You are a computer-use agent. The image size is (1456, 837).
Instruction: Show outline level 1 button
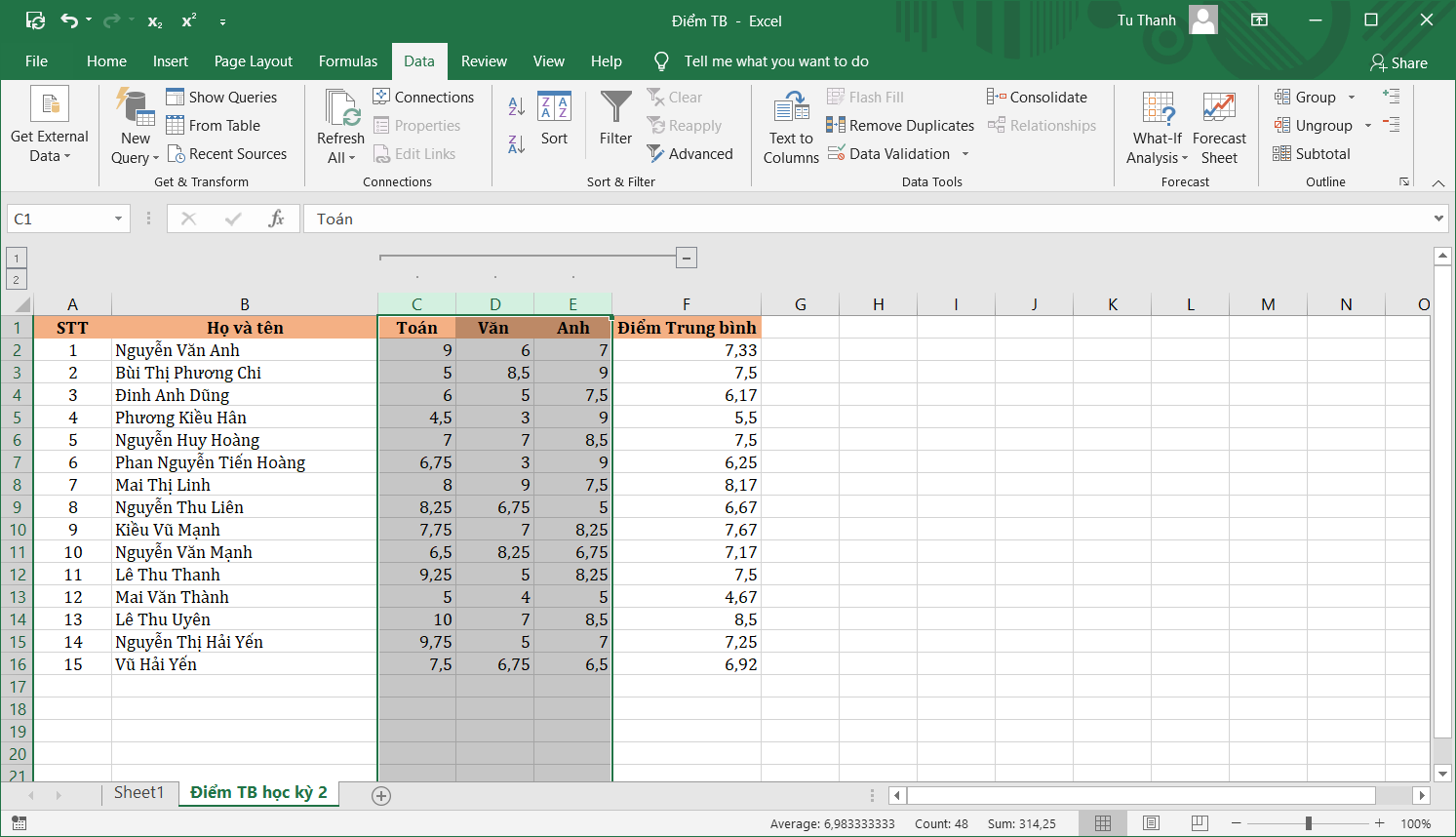point(17,258)
